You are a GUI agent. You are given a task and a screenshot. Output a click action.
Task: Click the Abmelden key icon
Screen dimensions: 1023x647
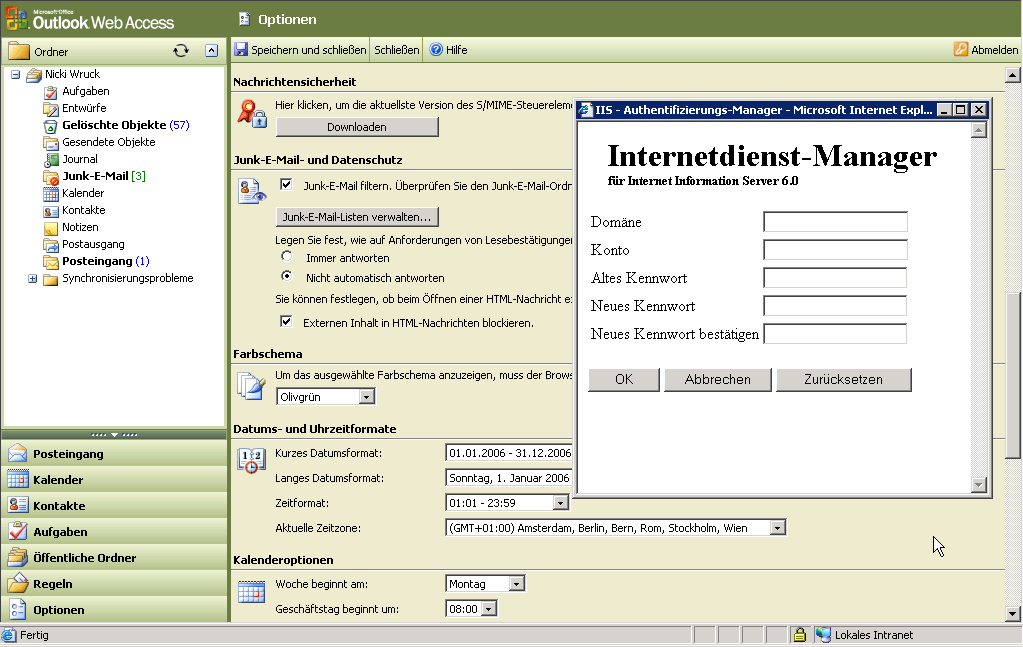click(x=960, y=50)
